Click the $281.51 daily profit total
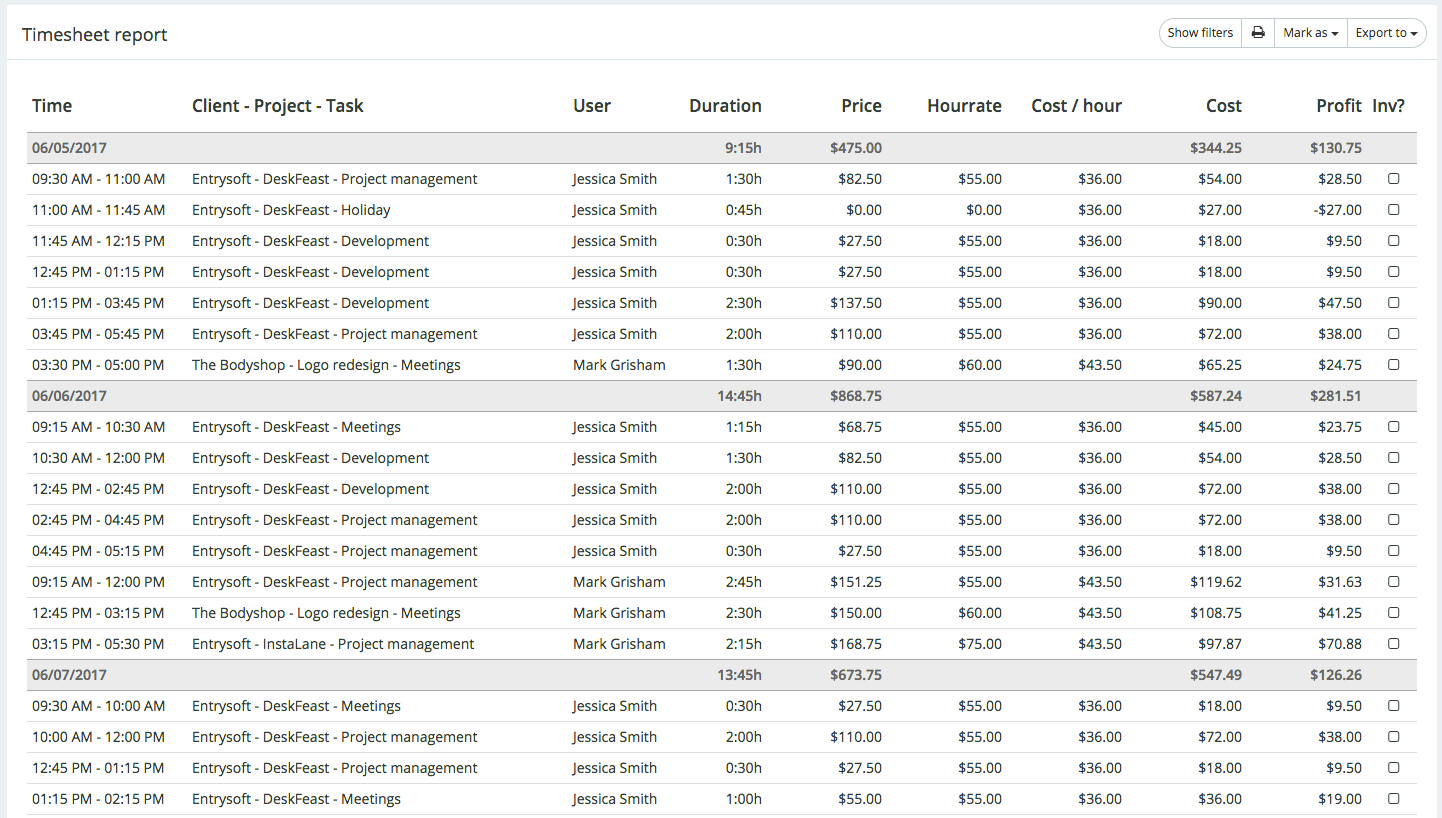Viewport: 1442px width, 818px height. pos(1336,396)
